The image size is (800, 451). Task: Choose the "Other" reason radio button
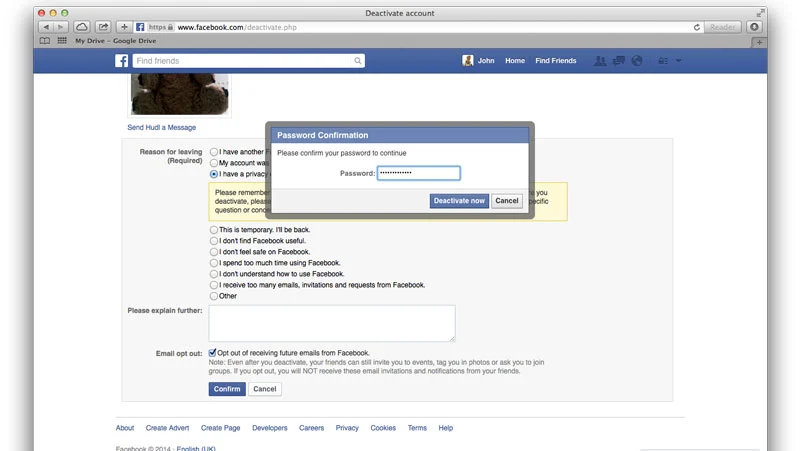pyautogui.click(x=214, y=296)
